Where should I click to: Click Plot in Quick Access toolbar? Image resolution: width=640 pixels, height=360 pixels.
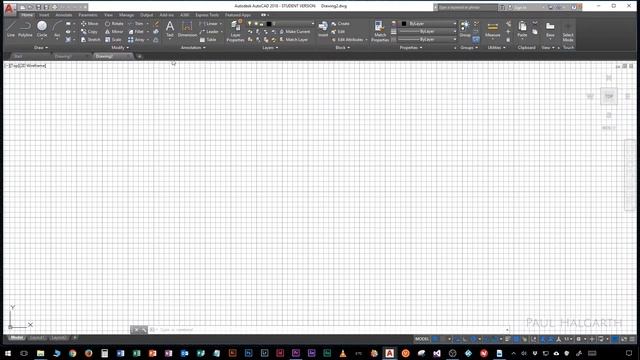54,7
